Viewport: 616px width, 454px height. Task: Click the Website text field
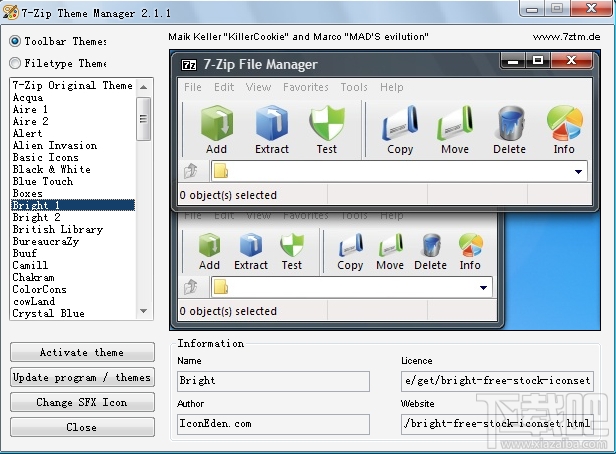point(497,424)
